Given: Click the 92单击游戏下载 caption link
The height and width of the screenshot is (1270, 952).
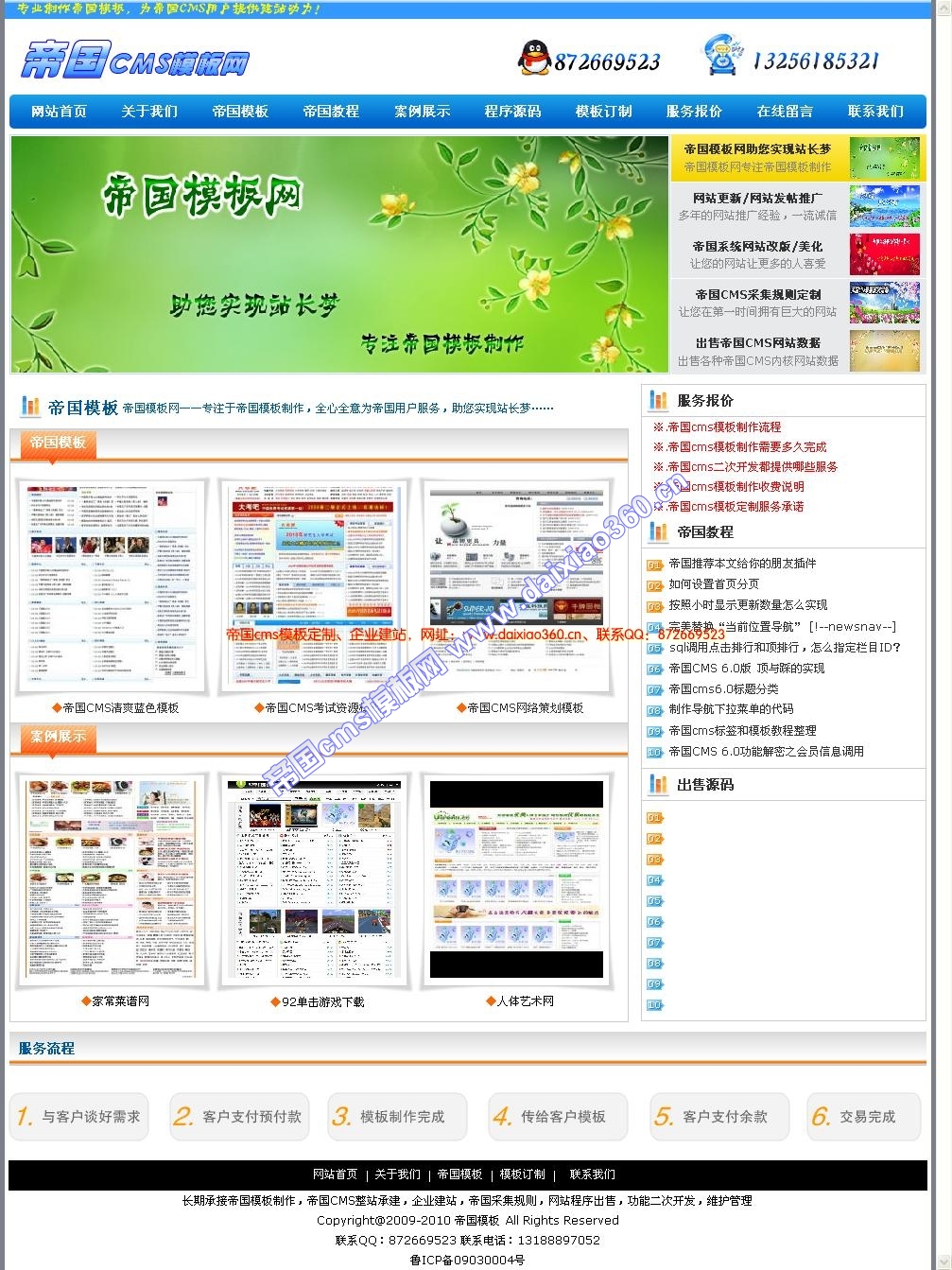Looking at the screenshot, I should 323,1001.
